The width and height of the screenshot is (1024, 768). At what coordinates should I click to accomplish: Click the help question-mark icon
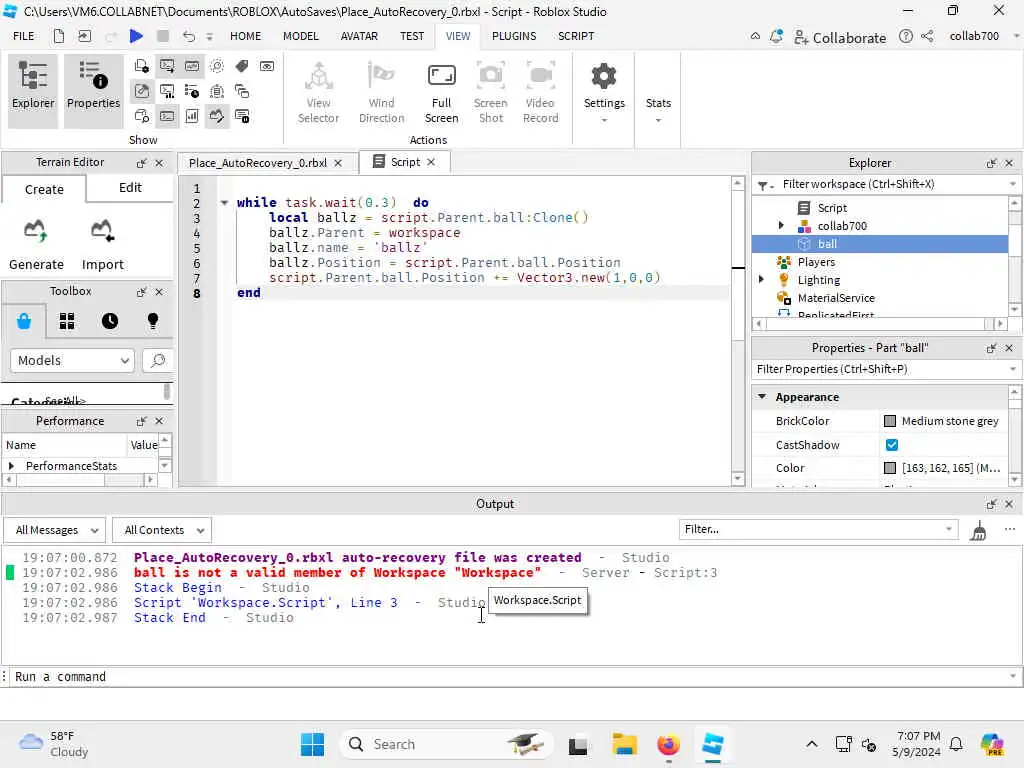pos(906,37)
